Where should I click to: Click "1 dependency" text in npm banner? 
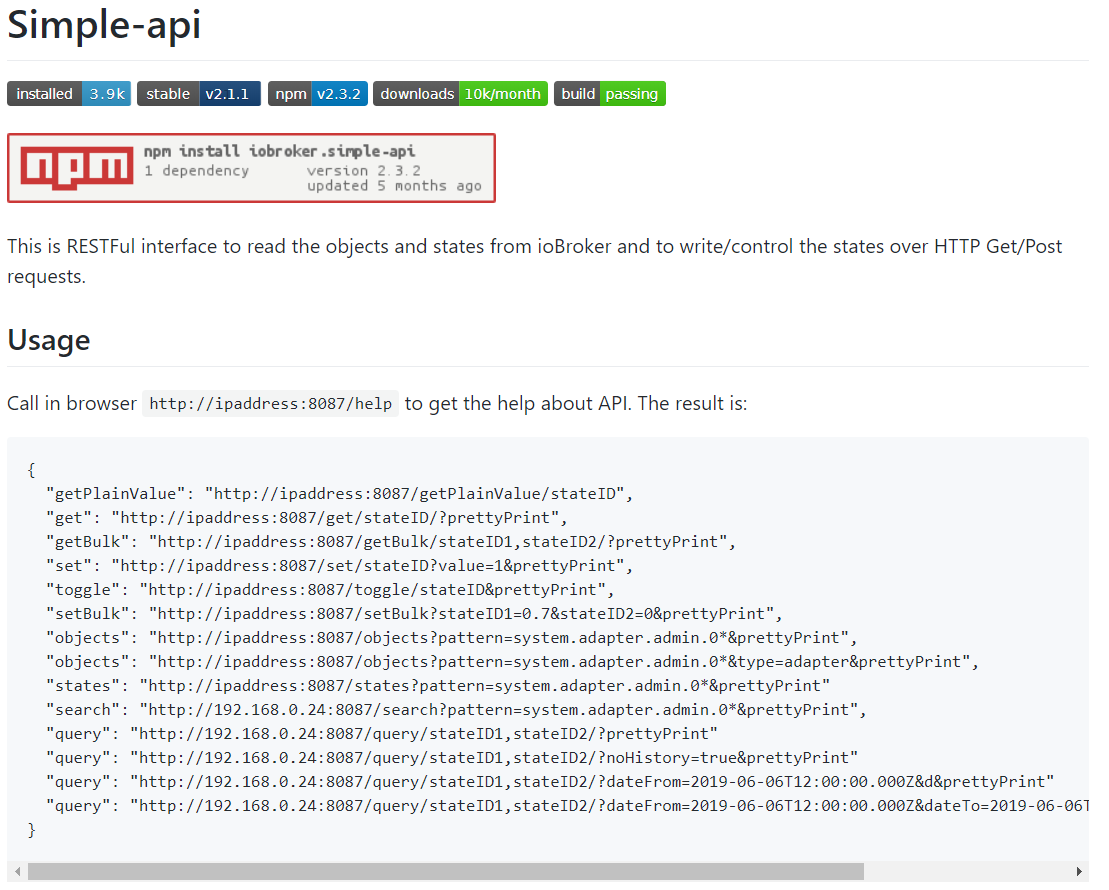tap(197, 171)
